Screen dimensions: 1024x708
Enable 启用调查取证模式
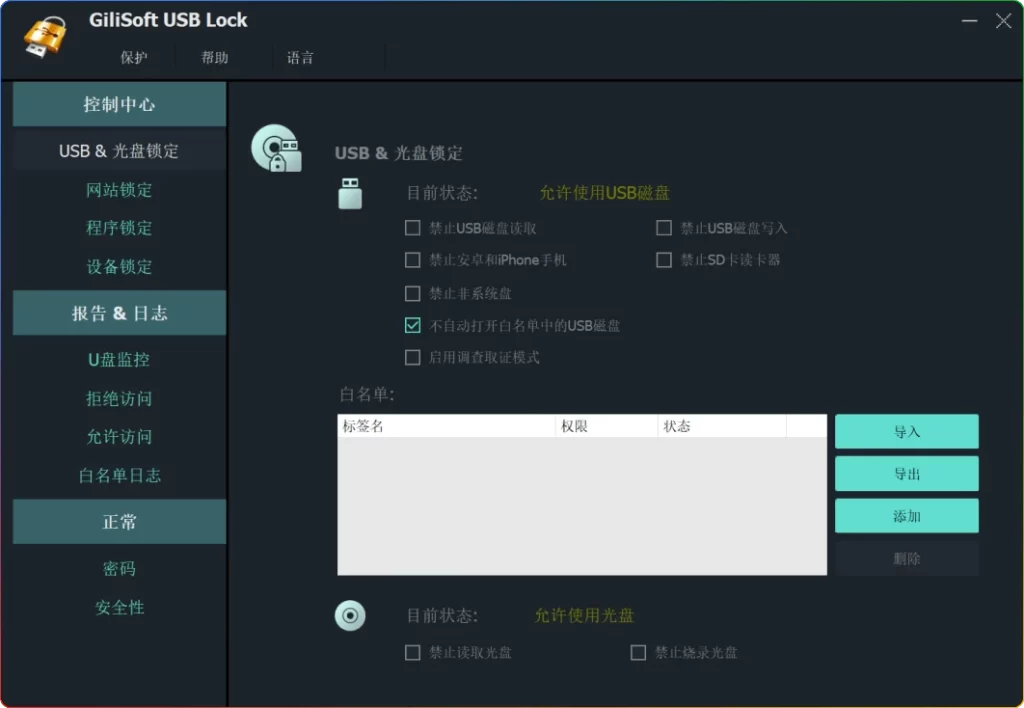point(412,357)
